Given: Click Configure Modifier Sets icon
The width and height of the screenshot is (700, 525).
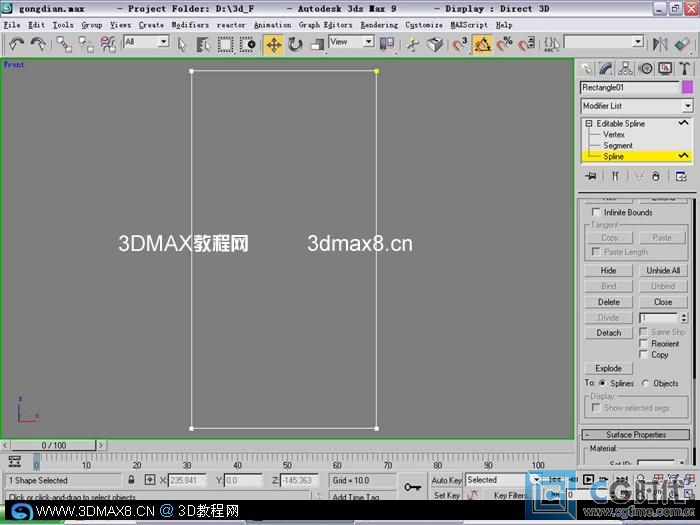Looking at the screenshot, I should pos(681,176).
